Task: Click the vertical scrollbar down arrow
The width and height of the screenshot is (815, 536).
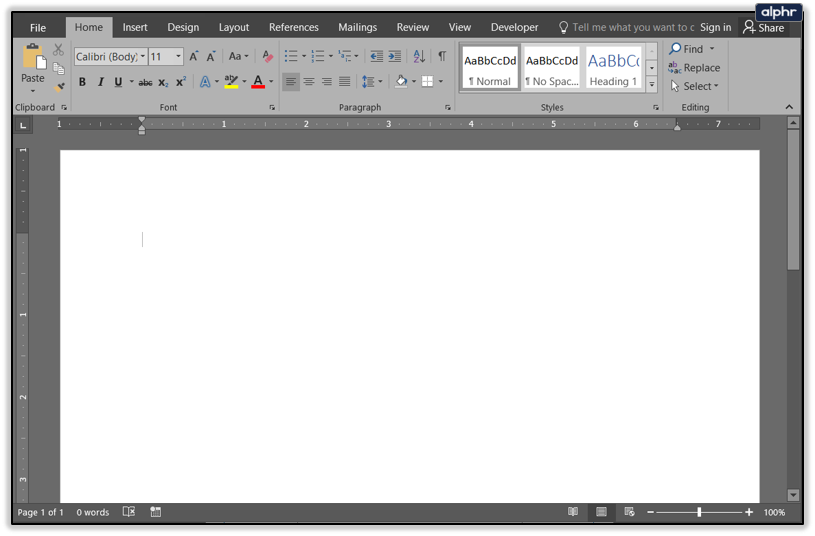Action: 793,495
